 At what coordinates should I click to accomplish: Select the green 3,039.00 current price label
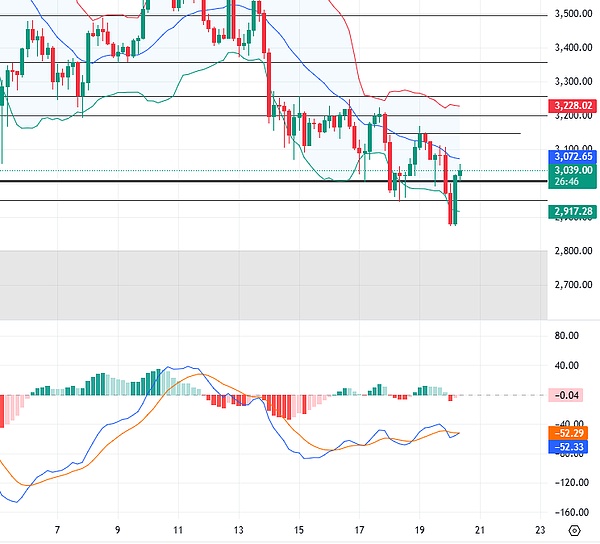(572, 170)
